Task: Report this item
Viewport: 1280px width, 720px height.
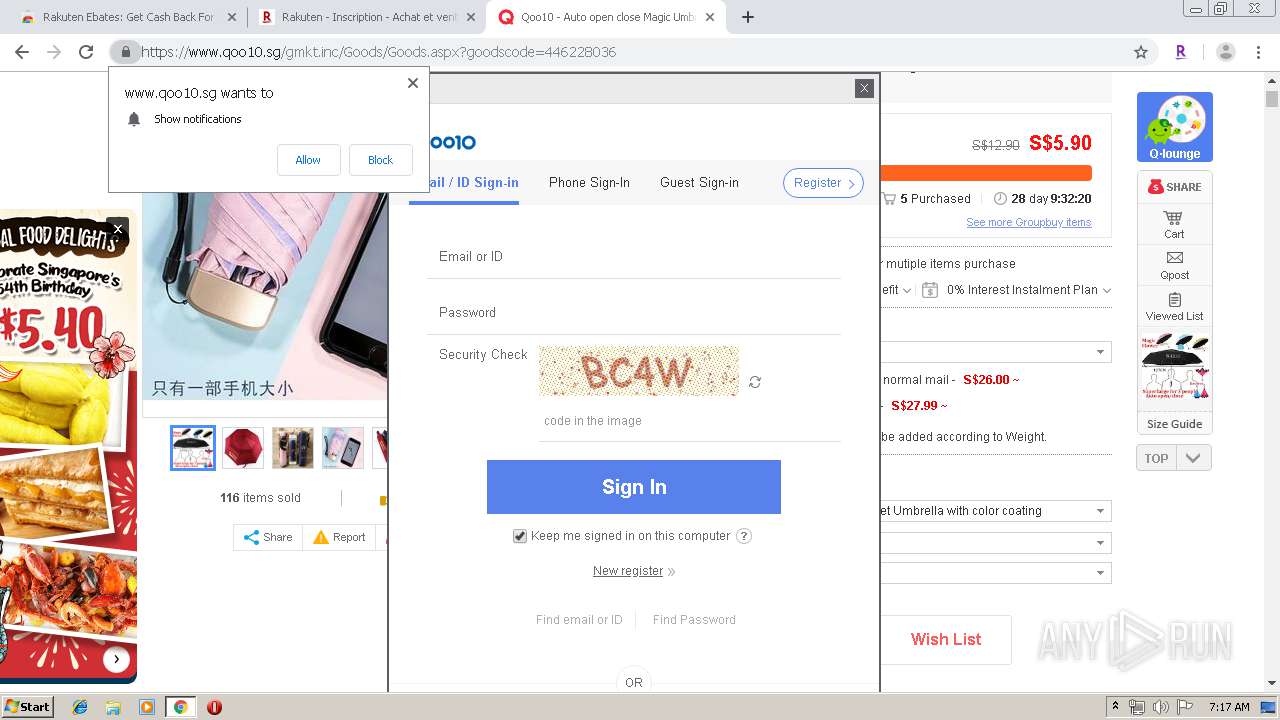Action: (339, 537)
